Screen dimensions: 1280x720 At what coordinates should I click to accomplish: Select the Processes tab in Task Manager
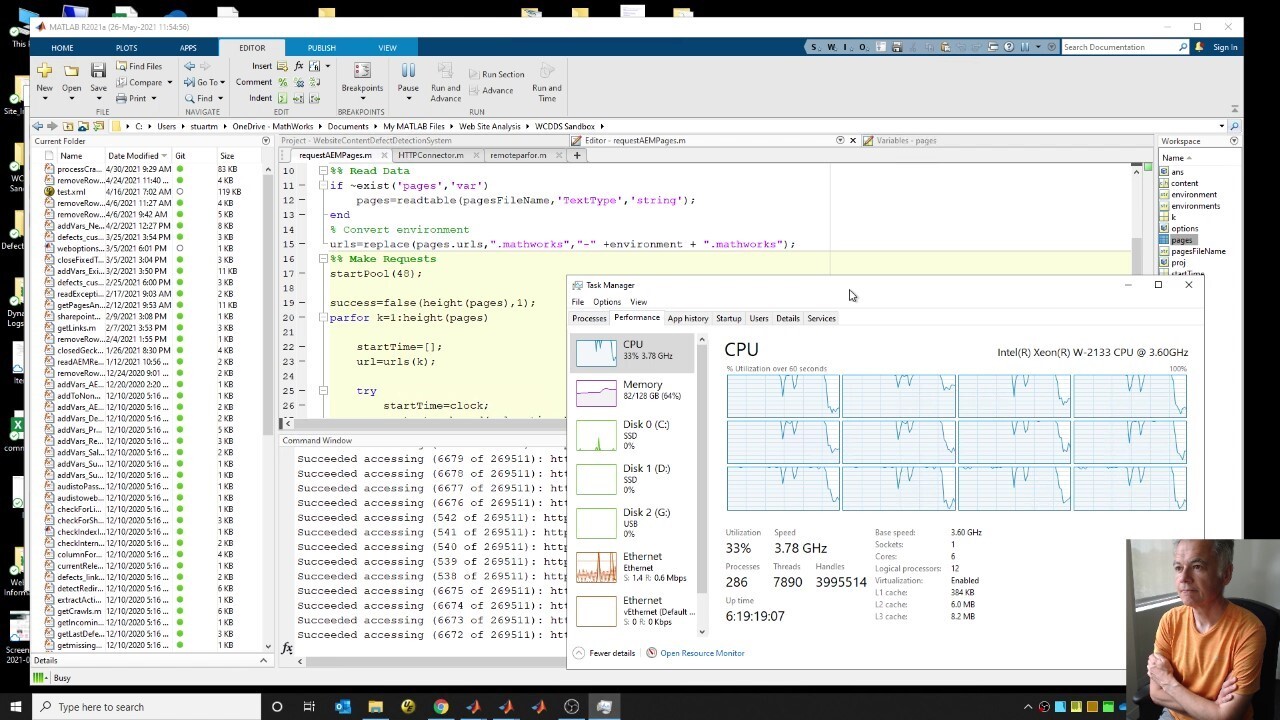click(589, 318)
